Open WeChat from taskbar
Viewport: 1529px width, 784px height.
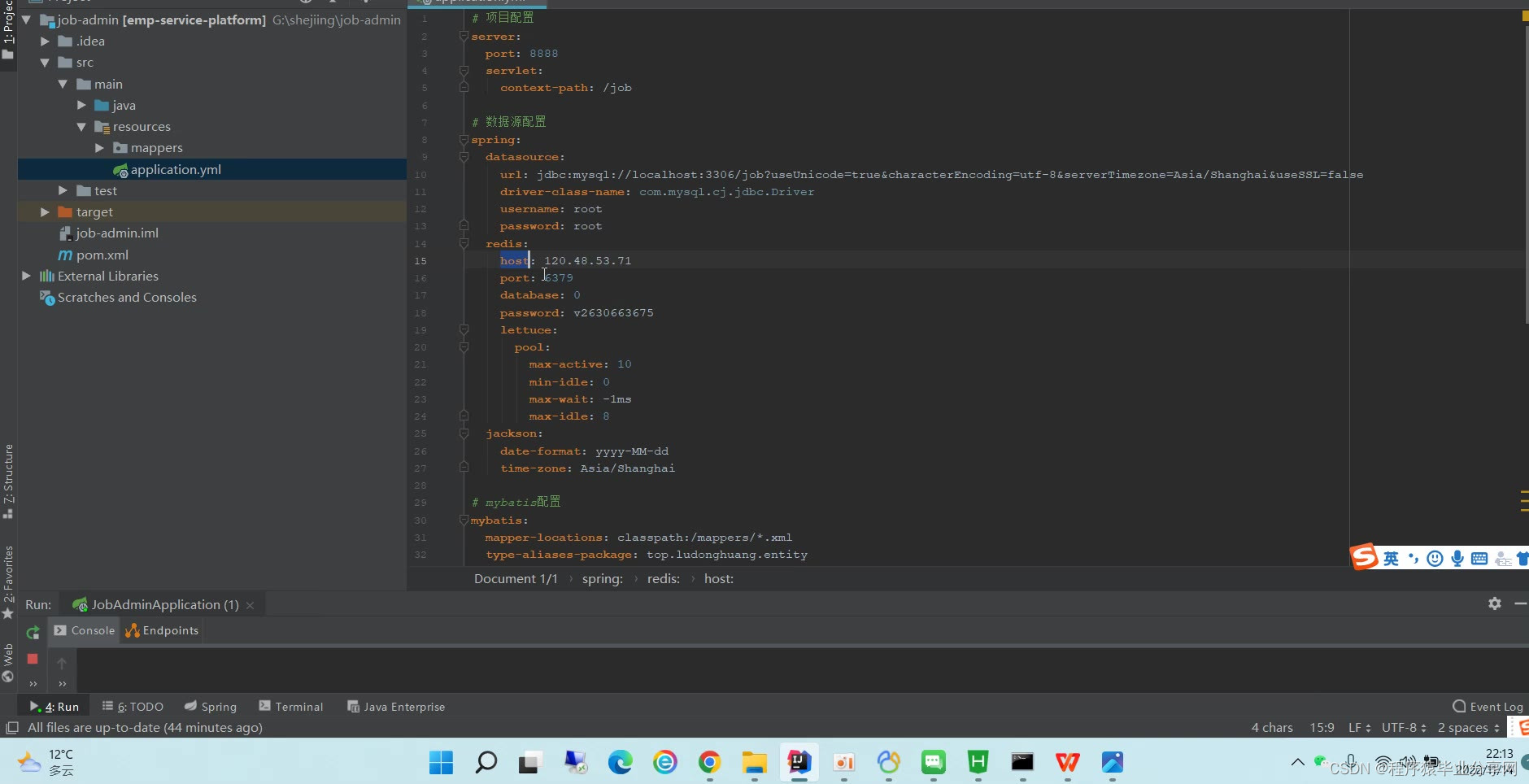pos(933,762)
